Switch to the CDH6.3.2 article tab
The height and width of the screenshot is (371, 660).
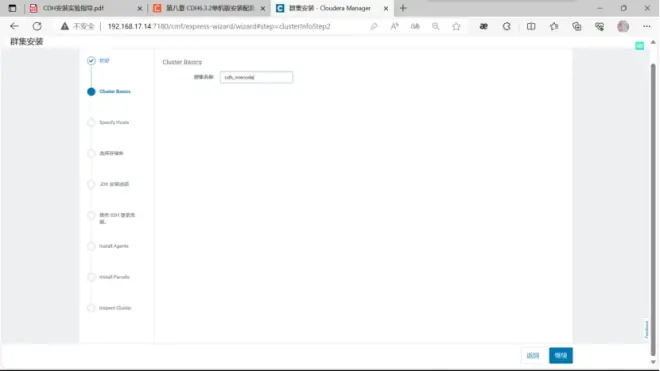click(x=210, y=8)
